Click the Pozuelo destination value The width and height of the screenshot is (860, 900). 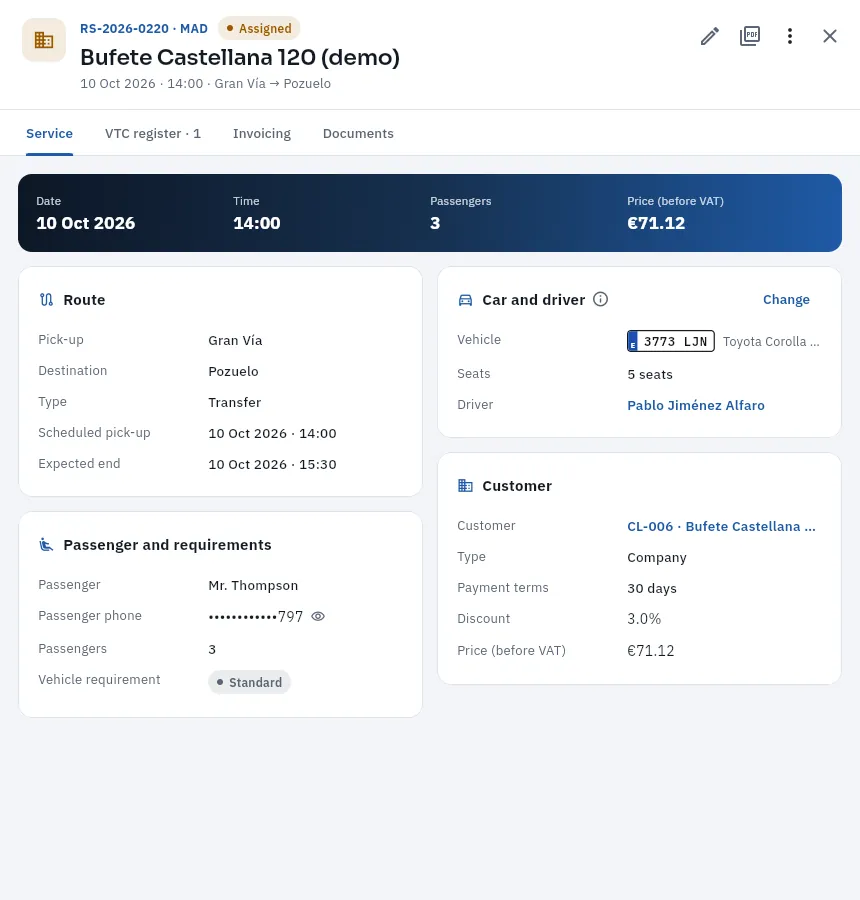tap(233, 371)
